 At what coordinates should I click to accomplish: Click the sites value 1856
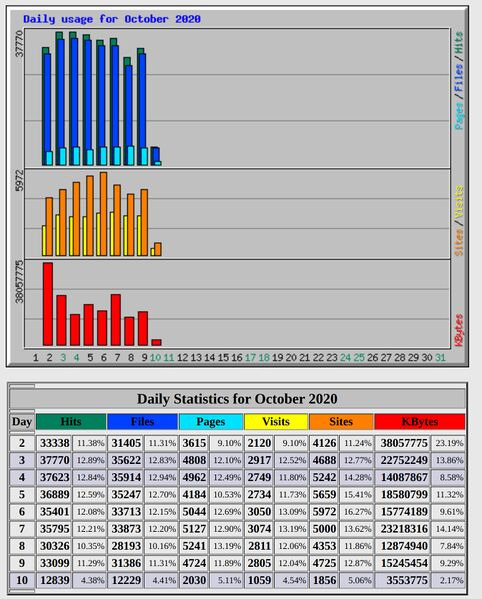click(x=324, y=580)
